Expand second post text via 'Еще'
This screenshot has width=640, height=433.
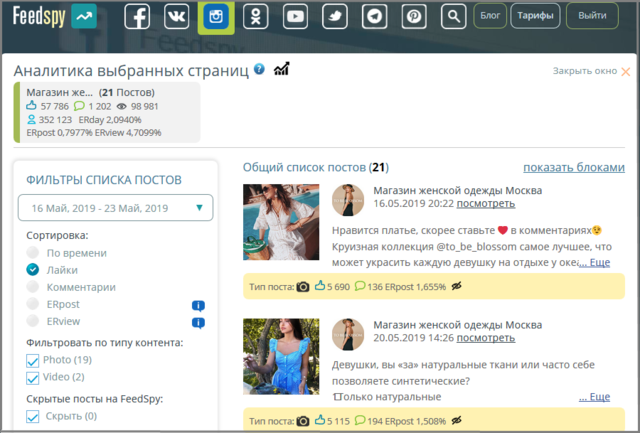[594, 397]
